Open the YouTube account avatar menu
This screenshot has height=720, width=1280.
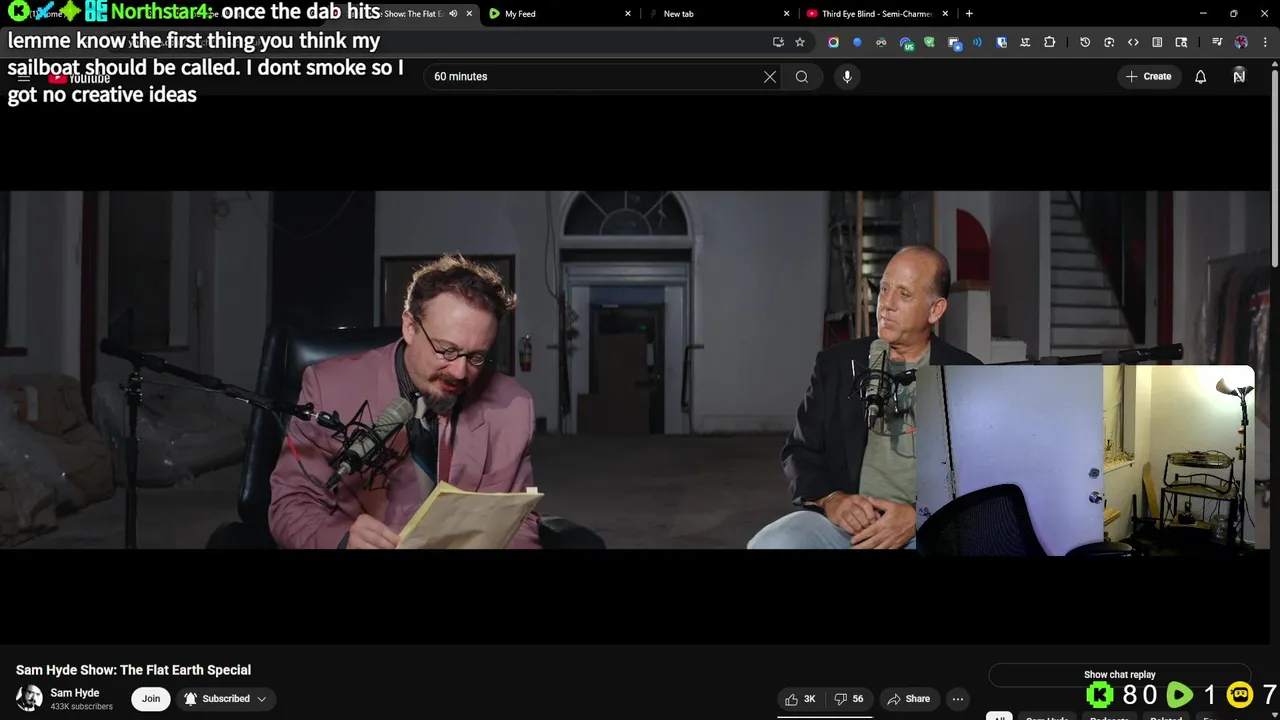1239,76
